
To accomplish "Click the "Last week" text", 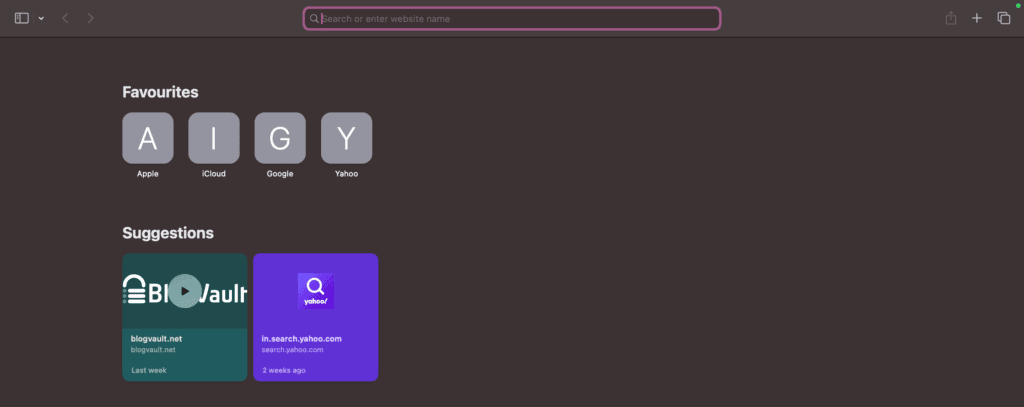I will [x=149, y=370].
